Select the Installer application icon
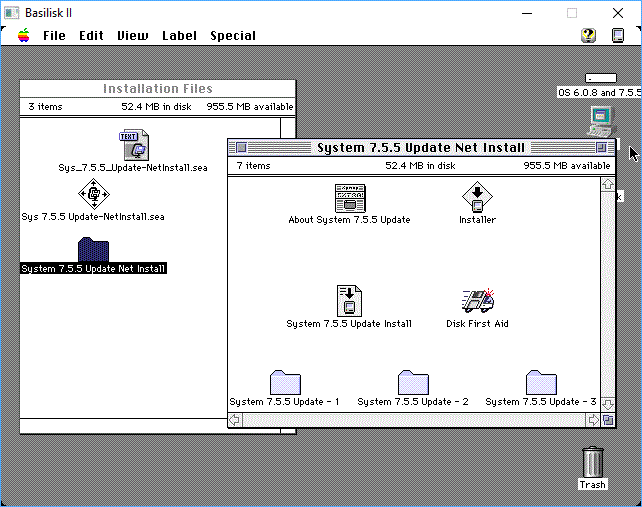This screenshot has height=507, width=642. point(477,197)
